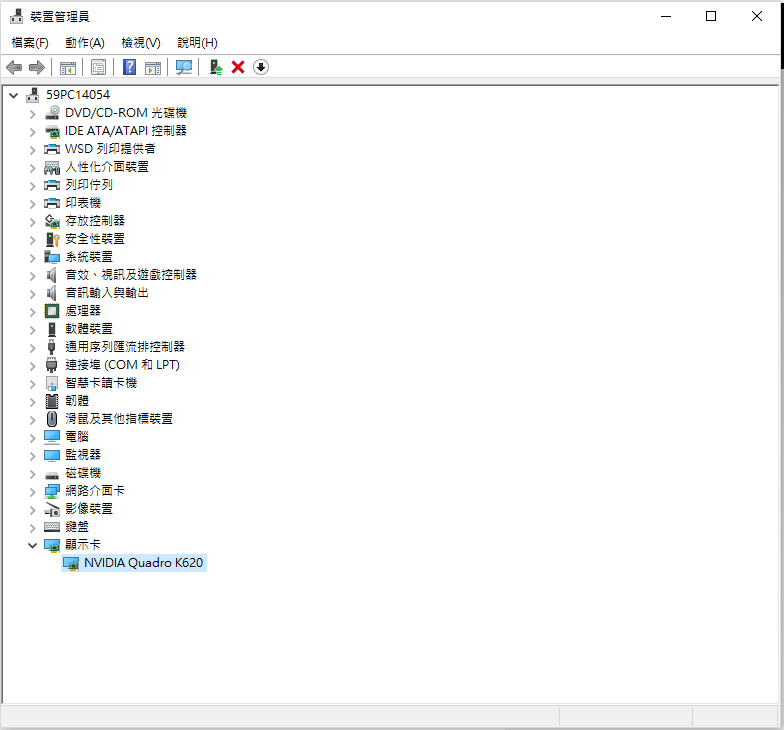Expand the 列印佇列 node
The height and width of the screenshot is (730, 784).
coord(32,186)
